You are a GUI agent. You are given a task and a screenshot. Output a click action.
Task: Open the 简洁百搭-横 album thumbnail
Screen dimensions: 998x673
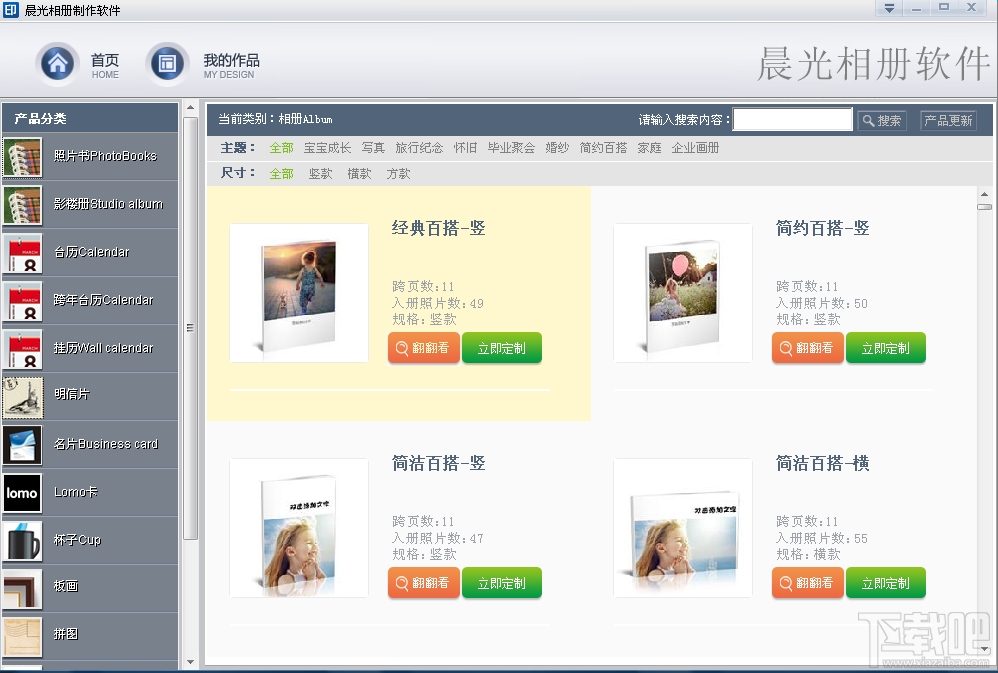pos(683,528)
